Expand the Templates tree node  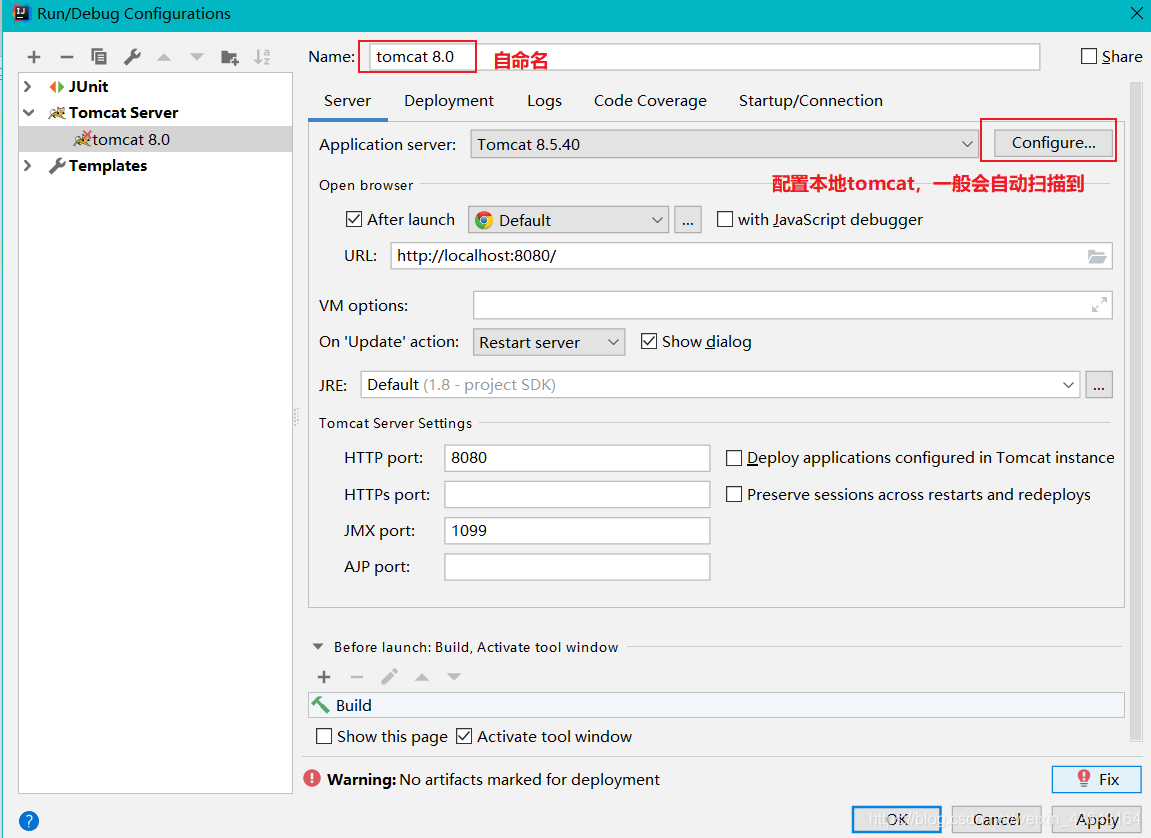pyautogui.click(x=28, y=166)
